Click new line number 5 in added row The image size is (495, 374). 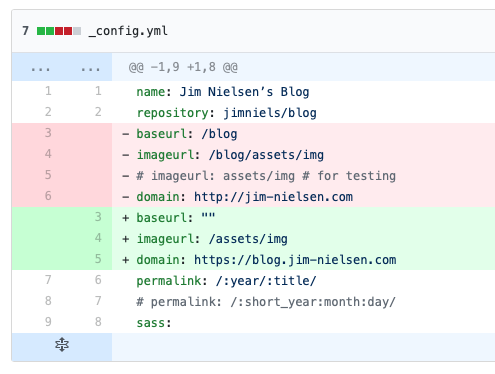point(98,259)
